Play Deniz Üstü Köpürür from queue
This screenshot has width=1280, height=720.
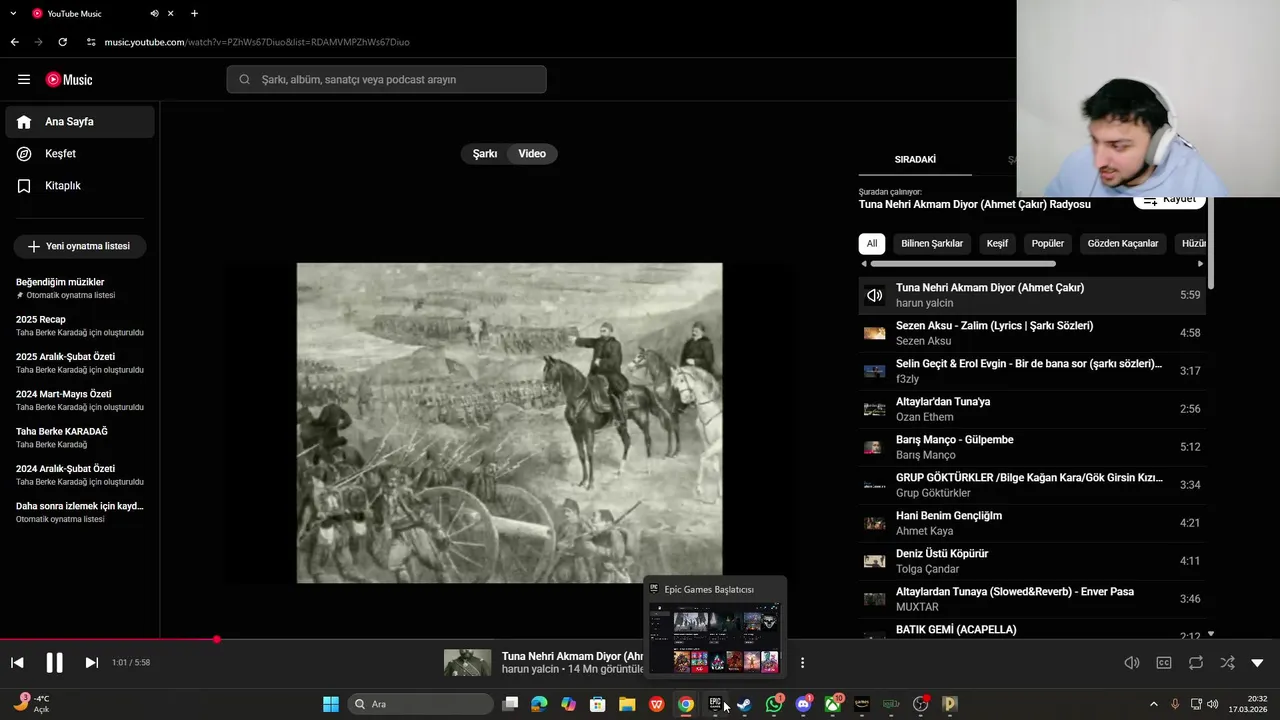[x=1032, y=561]
